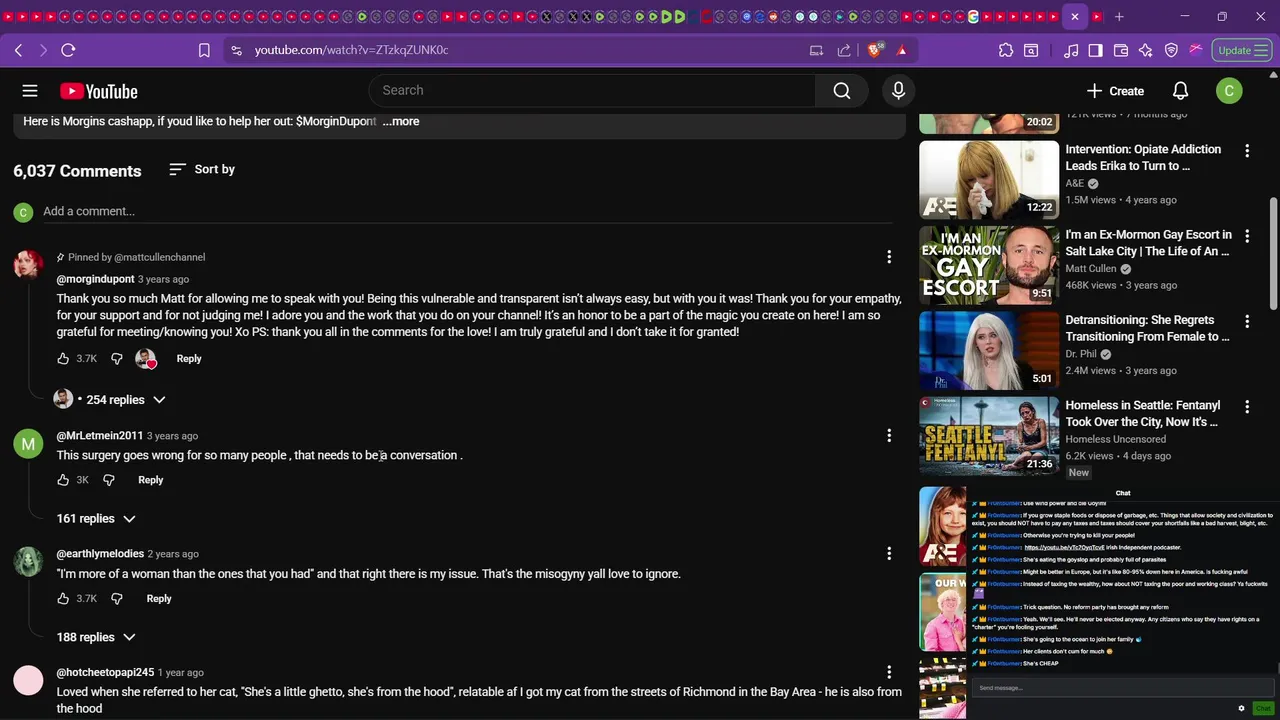This screenshot has height=720, width=1280.
Task: Go to YouTube home via logo
Action: (98, 91)
